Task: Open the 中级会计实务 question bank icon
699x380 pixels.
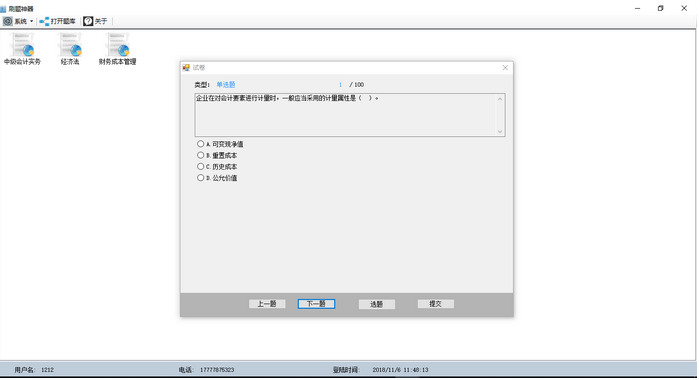Action: click(x=22, y=50)
